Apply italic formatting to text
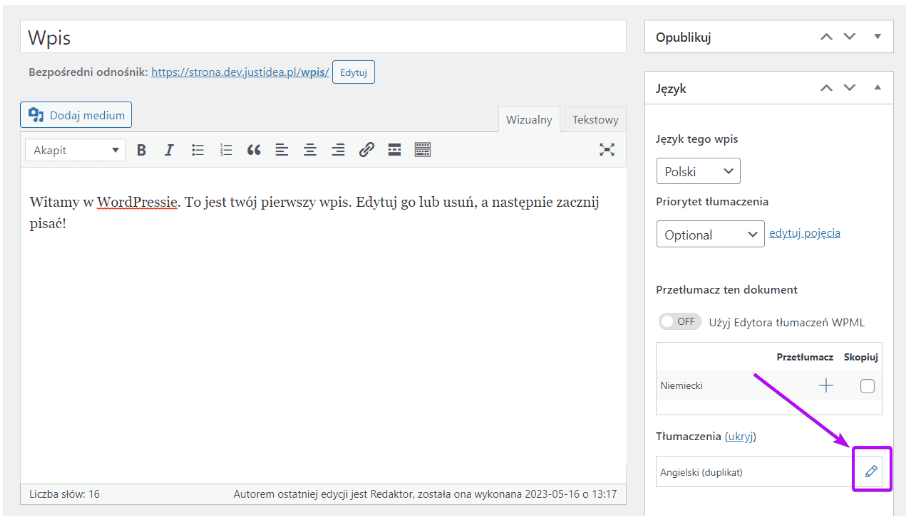912x521 pixels. coord(169,150)
